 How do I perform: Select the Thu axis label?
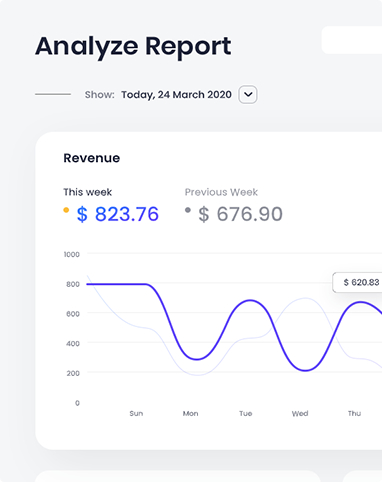click(x=354, y=413)
